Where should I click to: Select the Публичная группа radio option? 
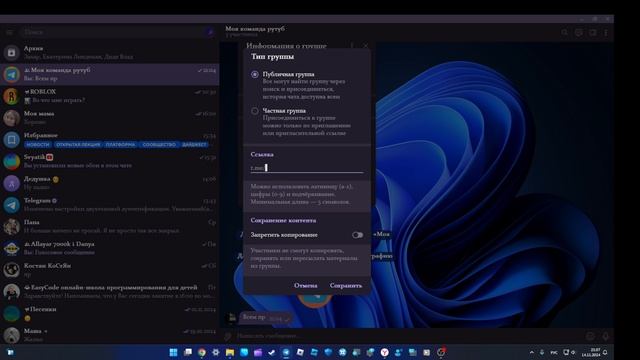[255, 74]
